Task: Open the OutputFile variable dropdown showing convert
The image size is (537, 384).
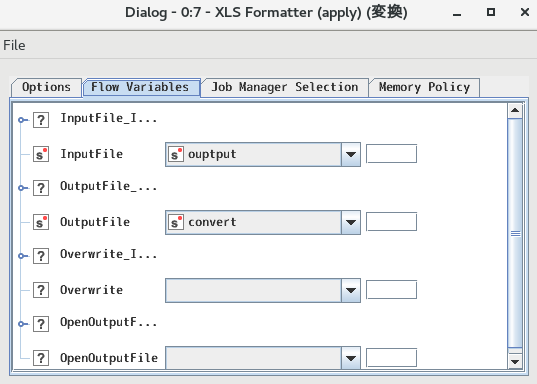Action: pos(263,222)
